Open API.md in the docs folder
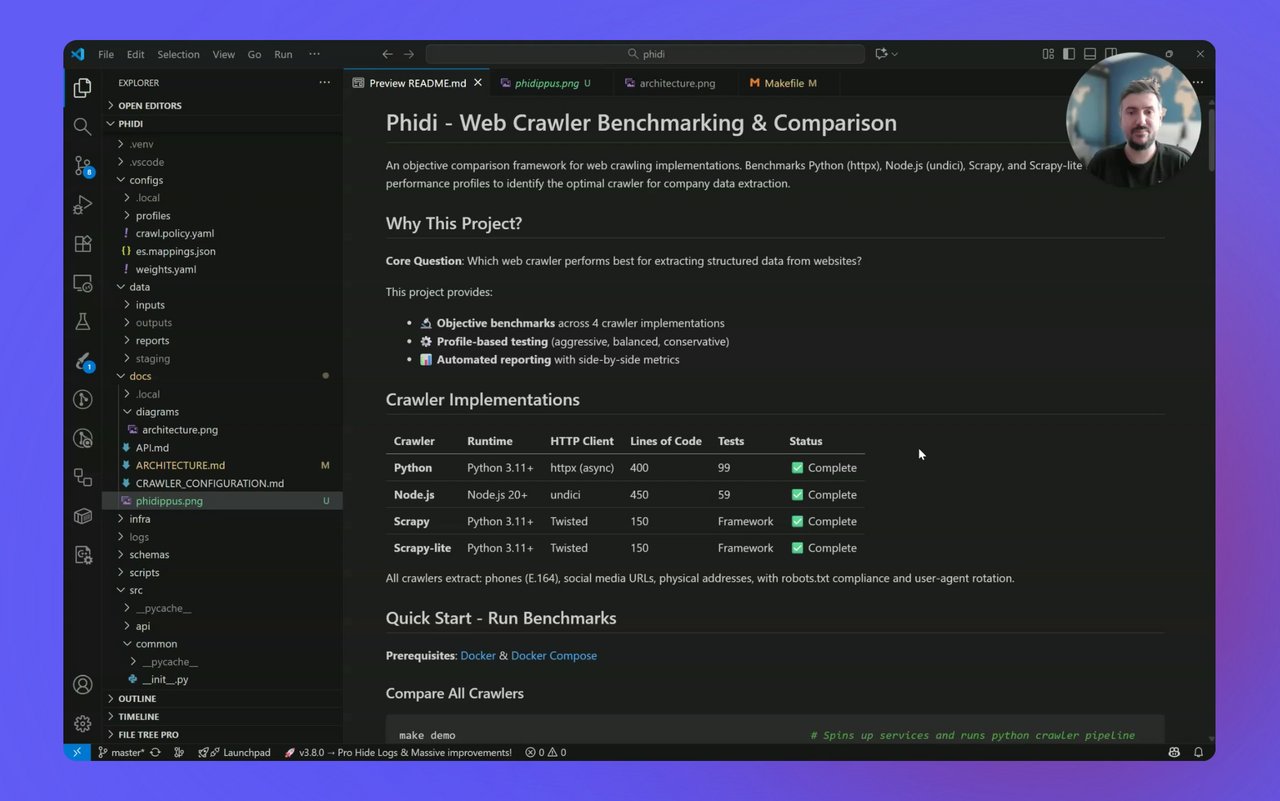Viewport: 1280px width, 801px height. click(x=223, y=448)
